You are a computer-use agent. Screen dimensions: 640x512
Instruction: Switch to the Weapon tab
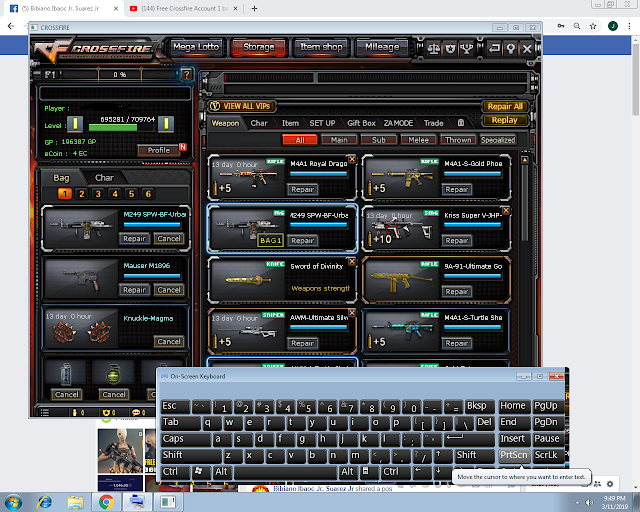225,123
